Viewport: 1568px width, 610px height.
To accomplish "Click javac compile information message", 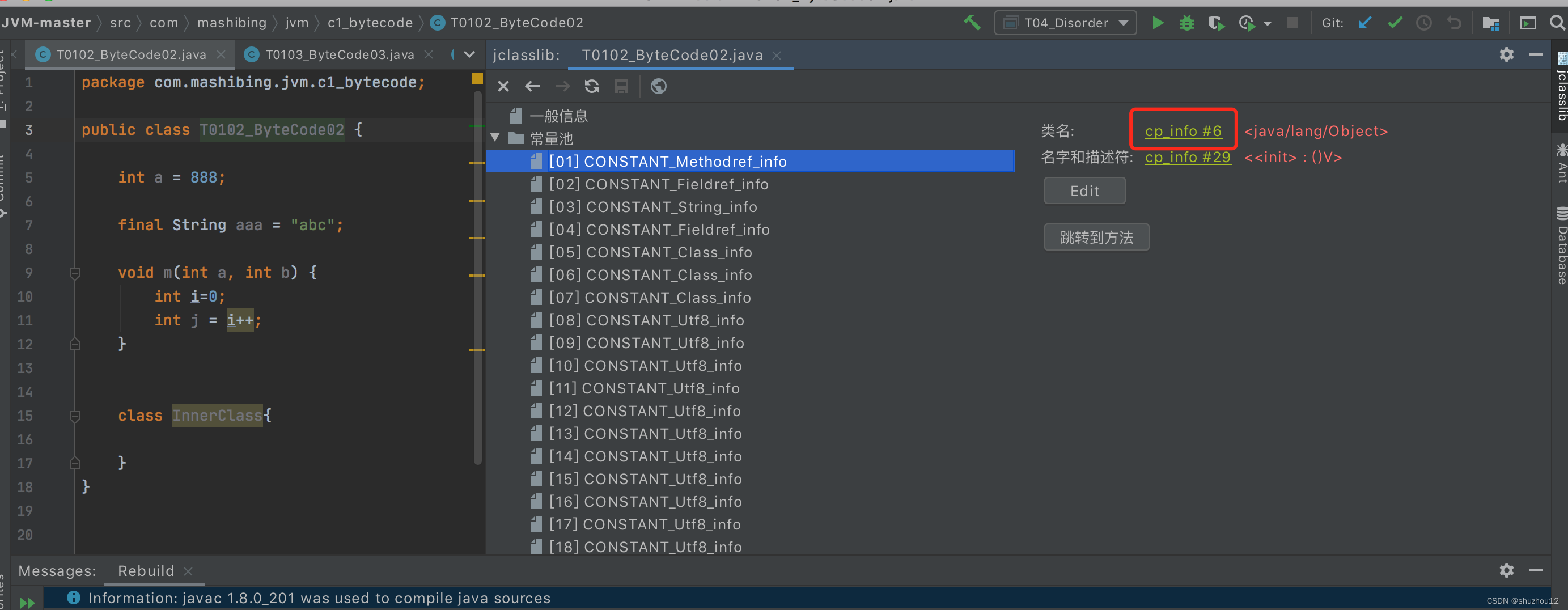I will point(320,599).
